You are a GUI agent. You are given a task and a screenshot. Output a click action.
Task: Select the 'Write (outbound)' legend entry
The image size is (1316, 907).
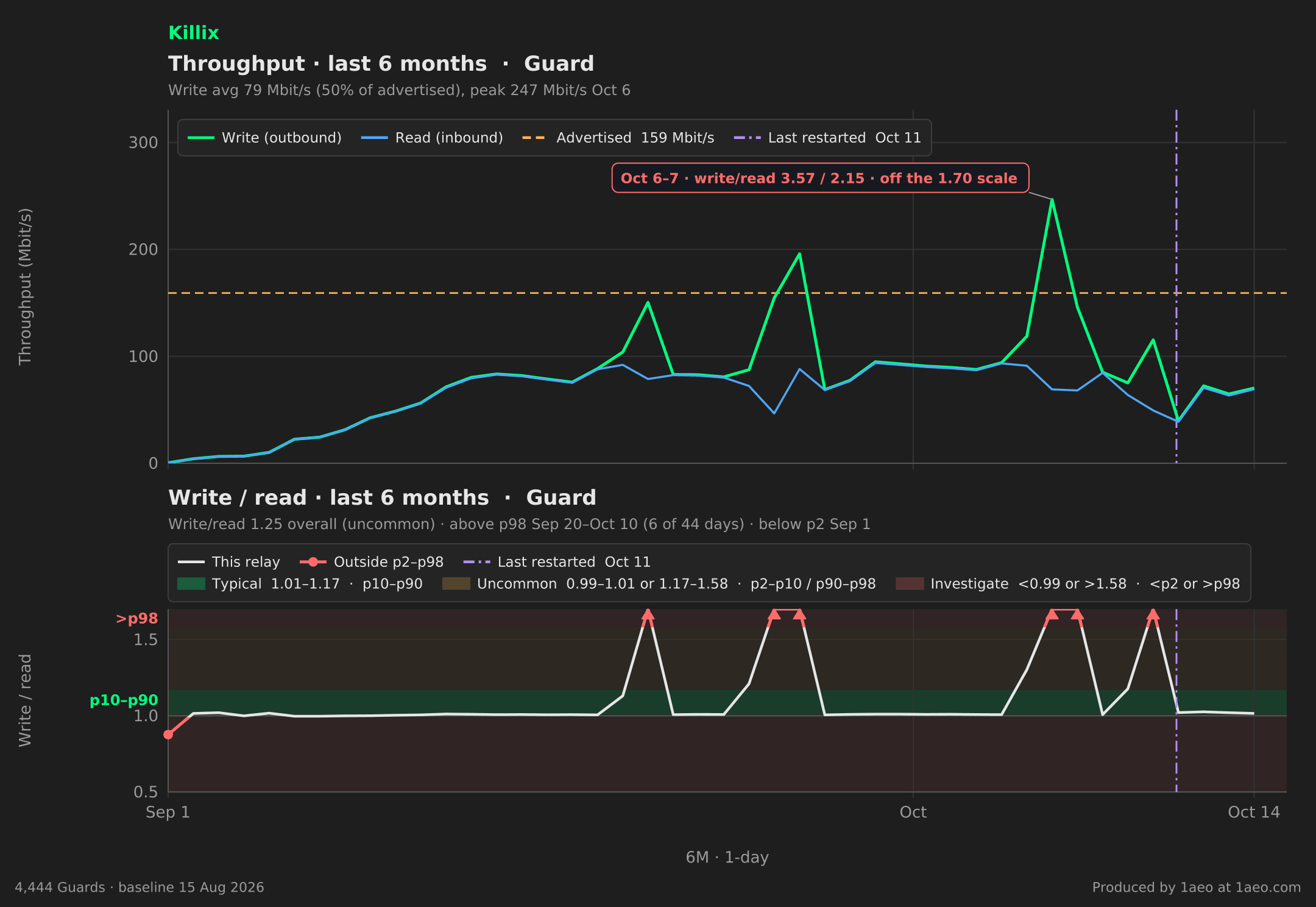tap(264, 138)
